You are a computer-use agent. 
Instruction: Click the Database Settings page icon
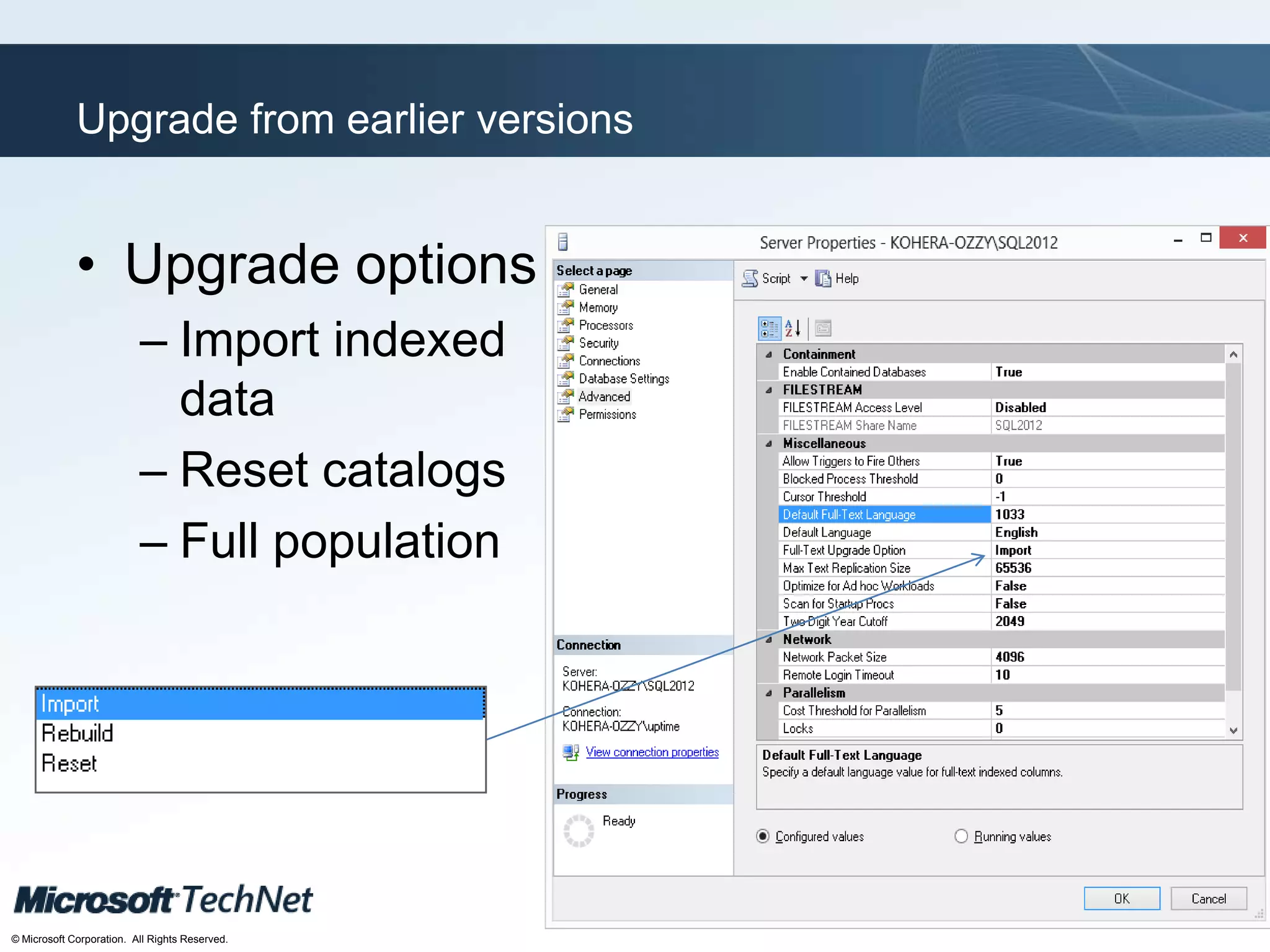tap(566, 379)
